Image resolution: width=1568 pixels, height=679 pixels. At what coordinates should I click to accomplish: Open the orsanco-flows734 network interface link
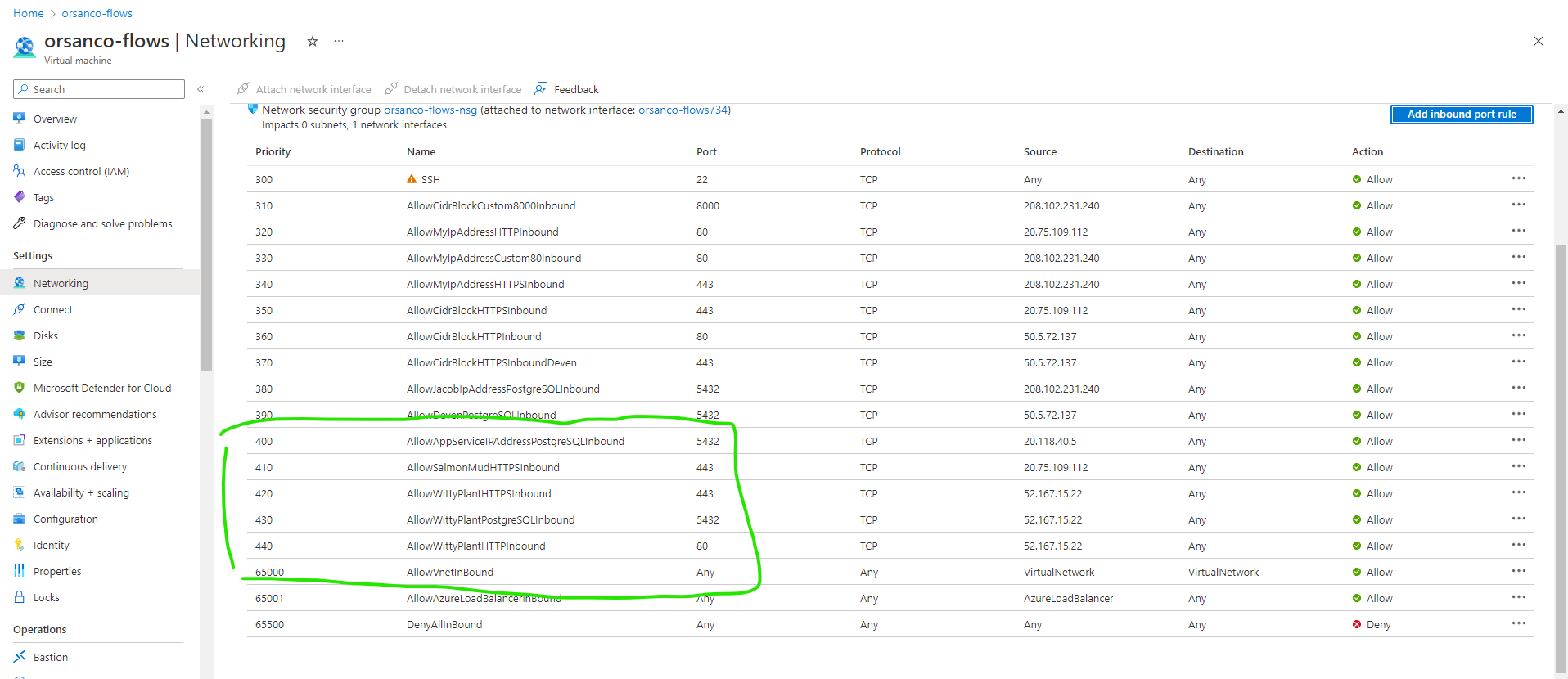pos(683,110)
